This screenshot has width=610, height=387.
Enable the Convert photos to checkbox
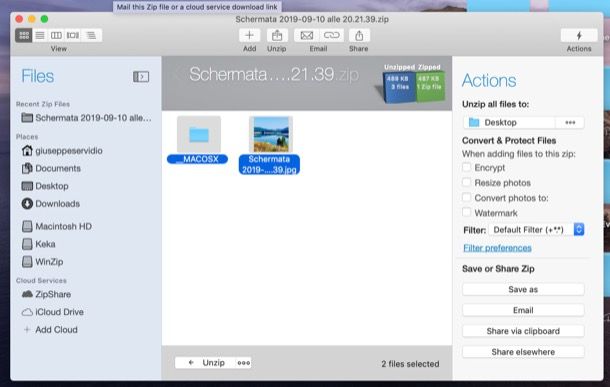pyautogui.click(x=466, y=197)
